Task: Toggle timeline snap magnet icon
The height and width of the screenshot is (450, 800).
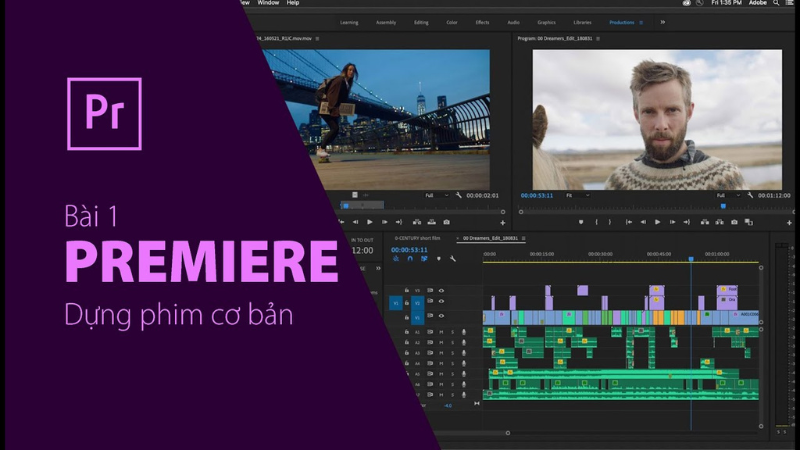Action: [410, 259]
